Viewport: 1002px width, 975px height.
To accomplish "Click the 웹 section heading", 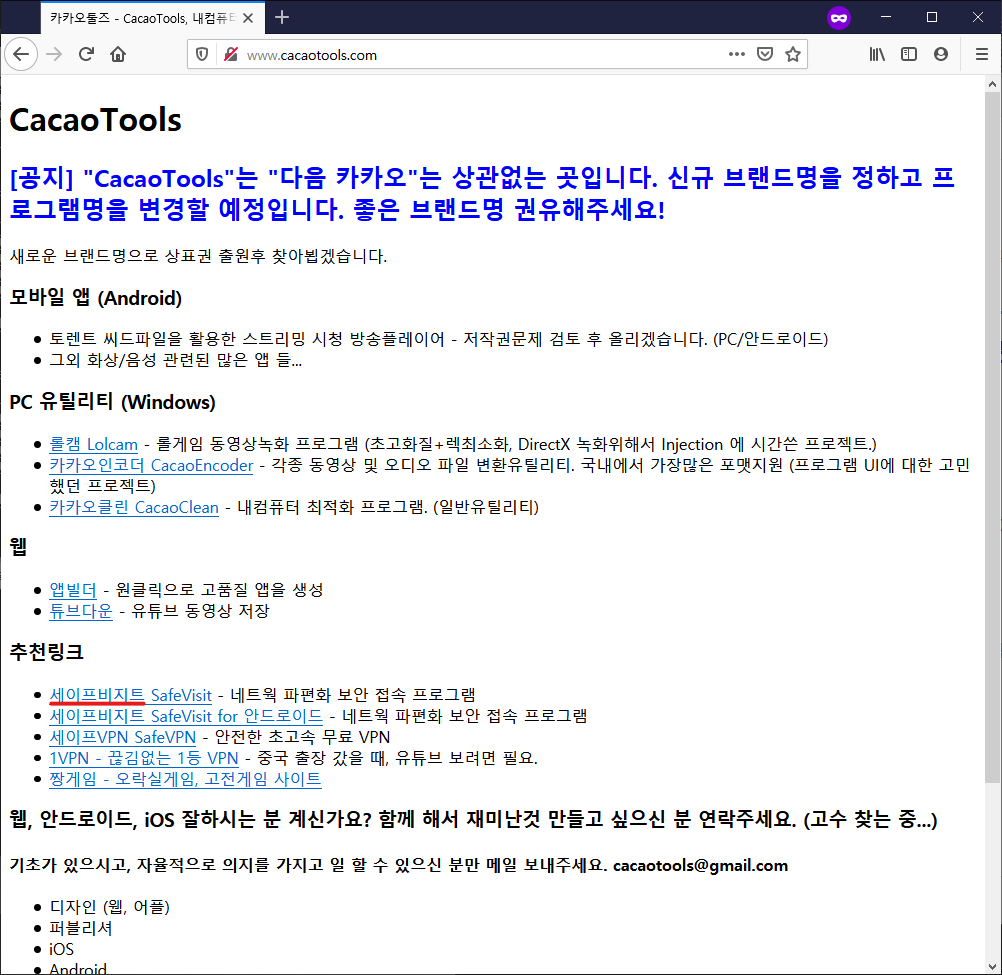I will (x=18, y=547).
